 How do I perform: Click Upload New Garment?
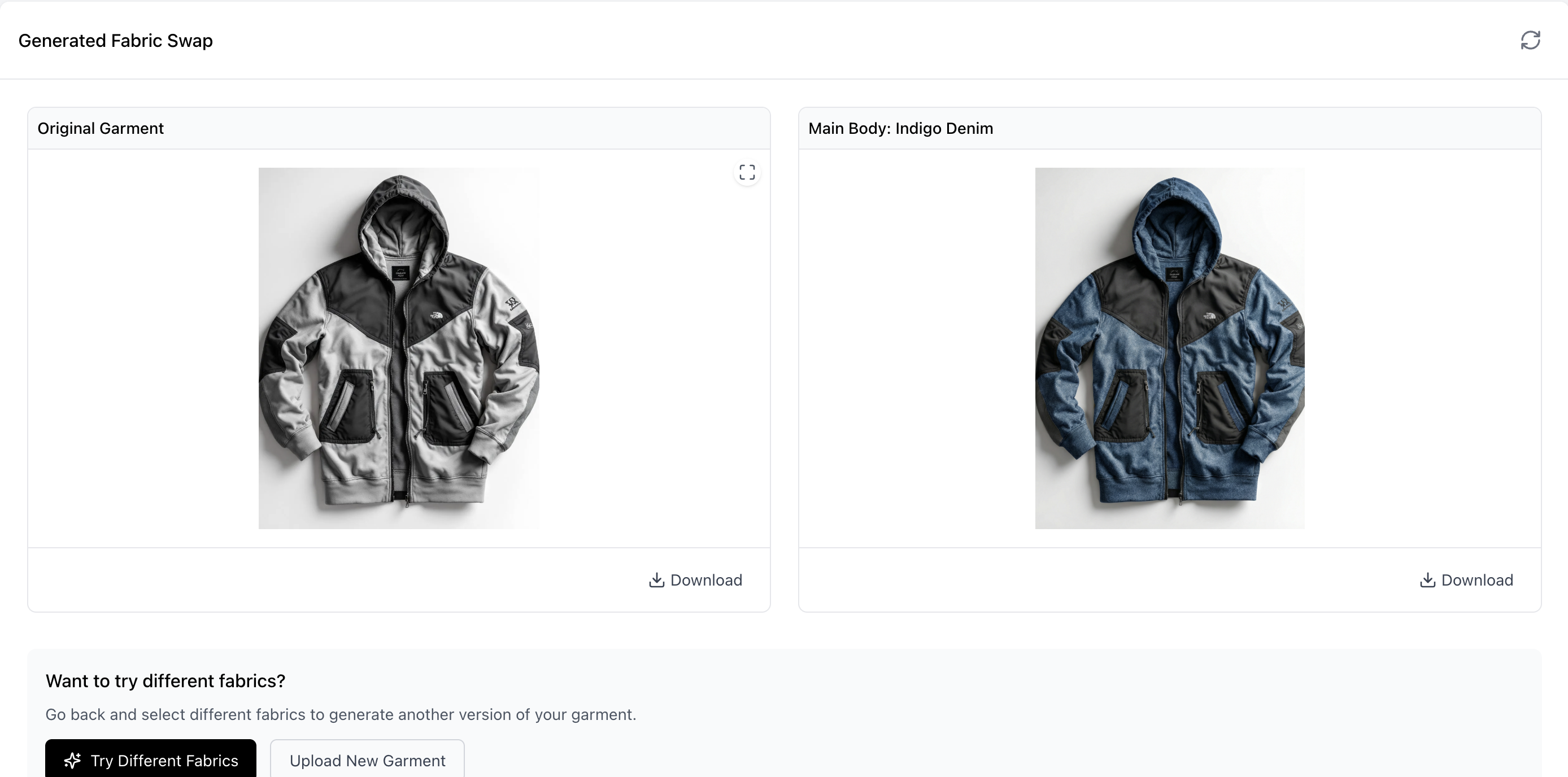pos(367,760)
